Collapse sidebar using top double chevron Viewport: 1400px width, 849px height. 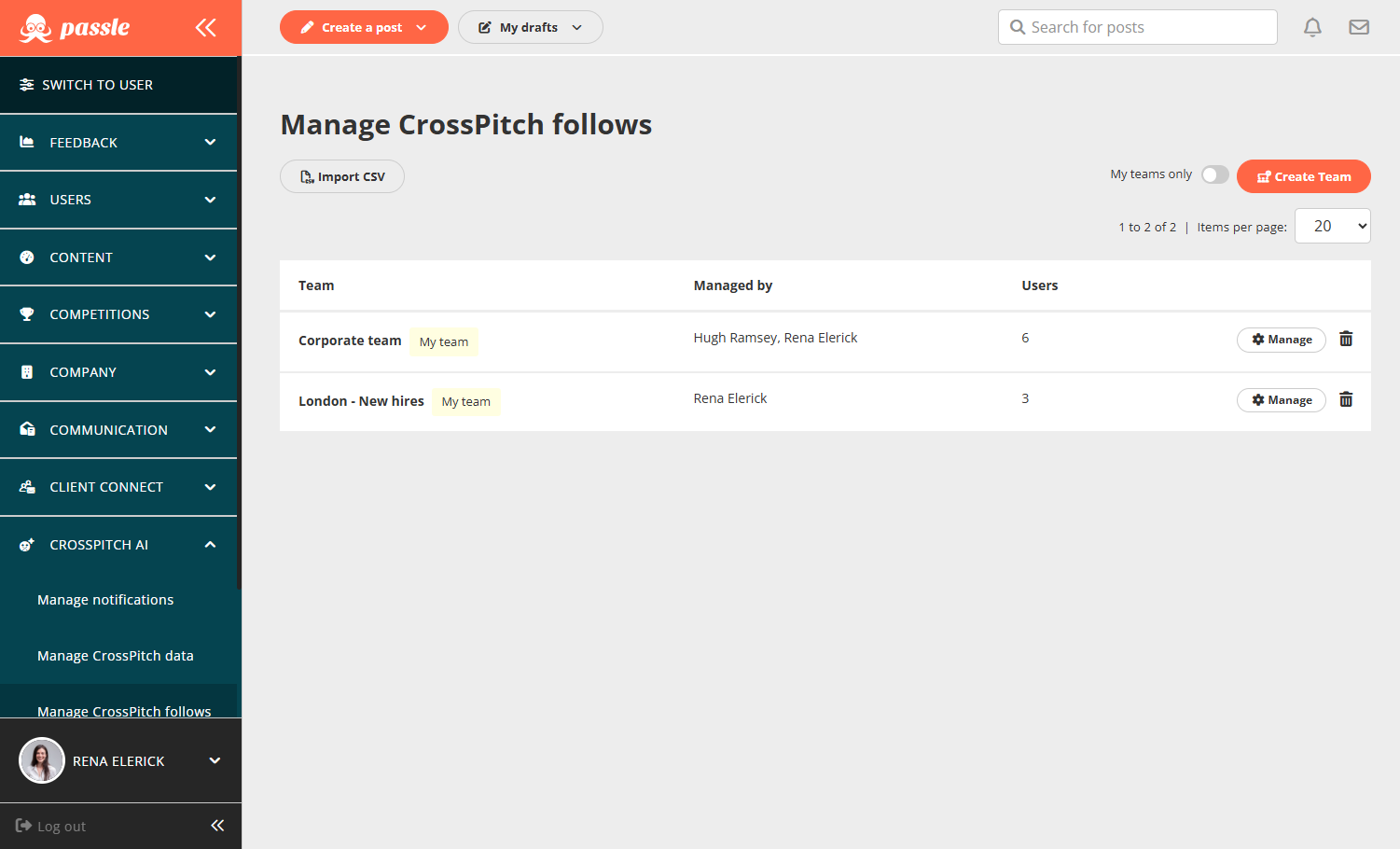click(x=206, y=28)
